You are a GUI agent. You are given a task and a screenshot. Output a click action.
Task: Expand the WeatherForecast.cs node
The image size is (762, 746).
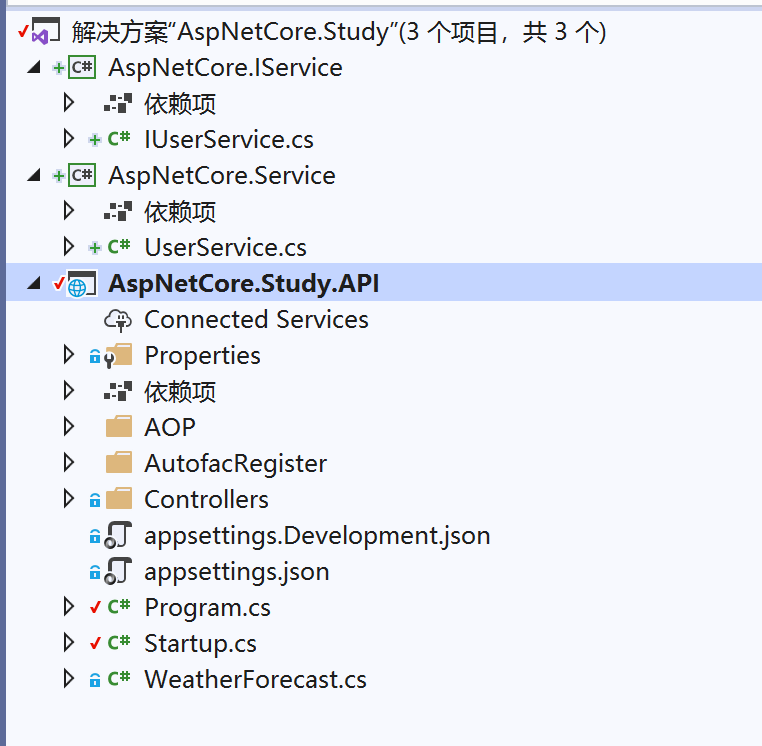(69, 678)
